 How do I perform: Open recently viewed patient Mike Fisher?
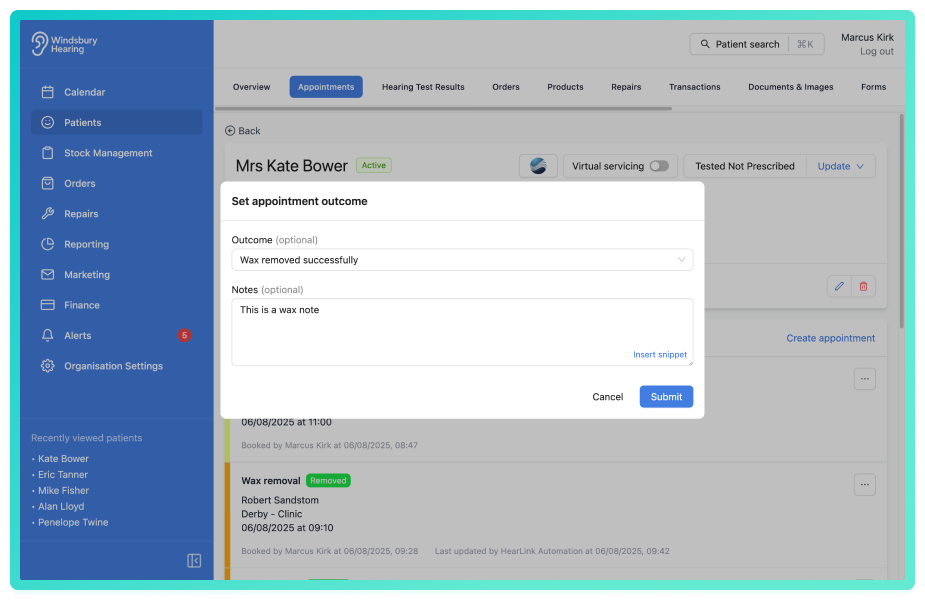tap(63, 490)
